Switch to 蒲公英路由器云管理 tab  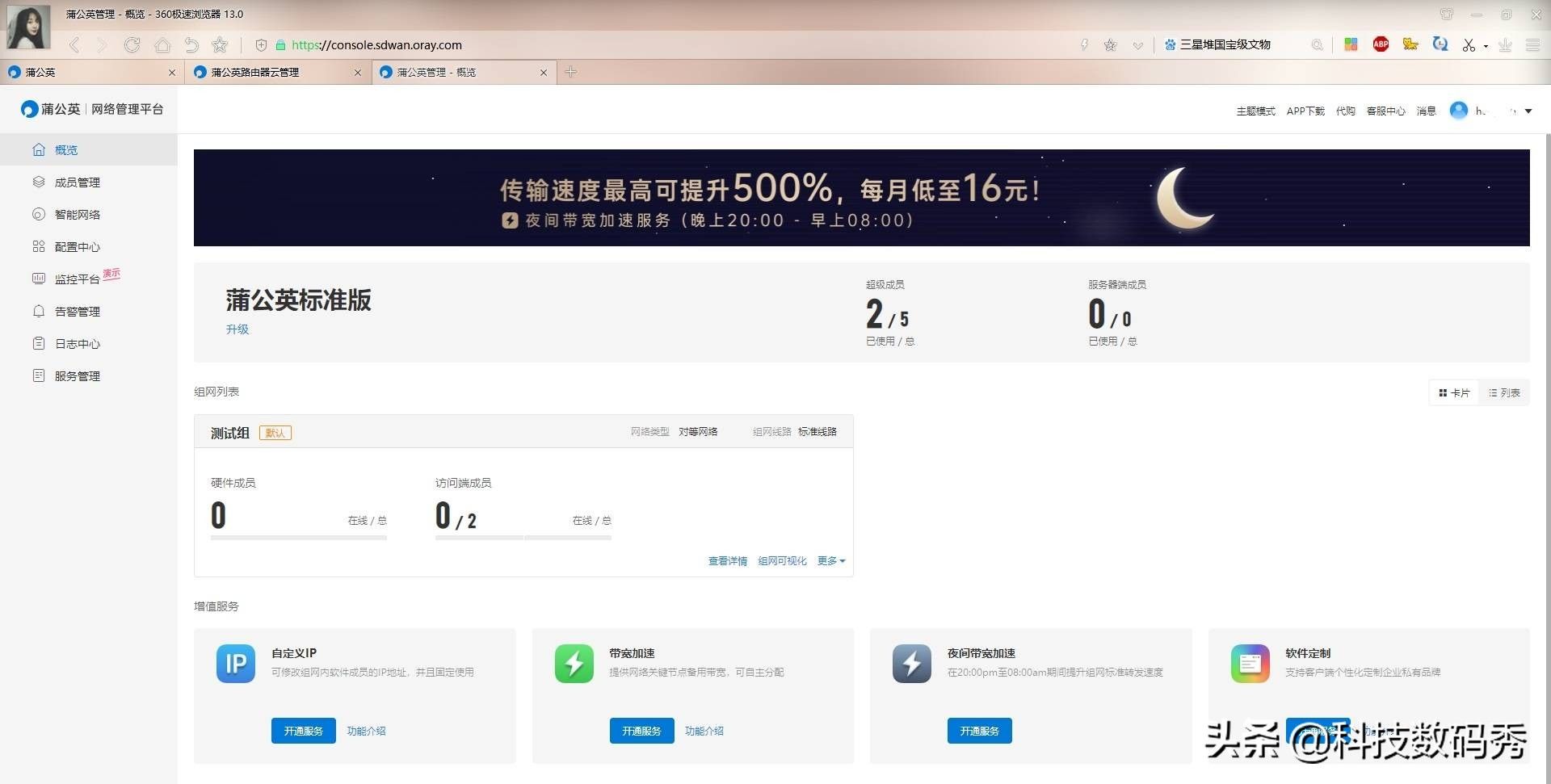click(277, 72)
